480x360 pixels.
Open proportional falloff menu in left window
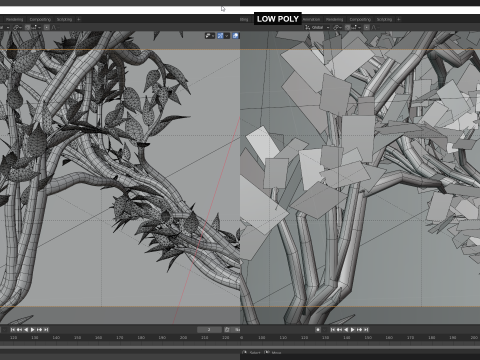click(54, 27)
